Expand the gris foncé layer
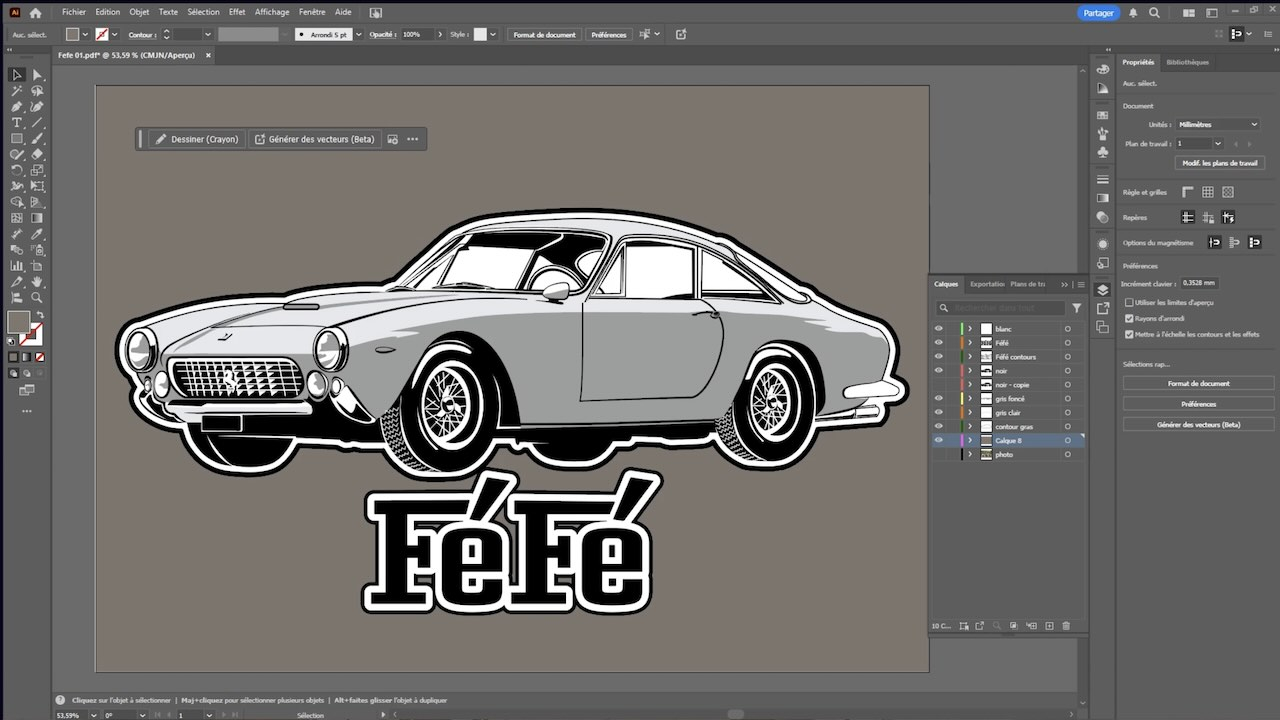Image resolution: width=1280 pixels, height=720 pixels. (x=969, y=399)
